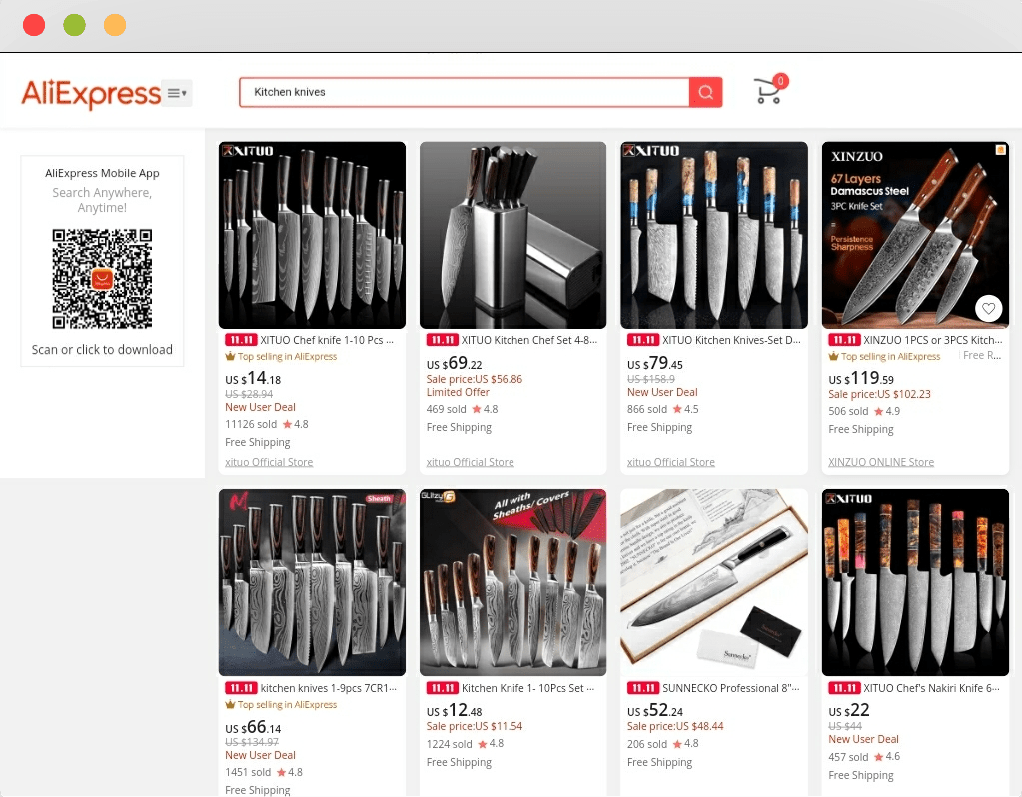This screenshot has width=1022, height=797.
Task: Open XITUO Chef's Nakiri Knife image
Action: point(915,583)
